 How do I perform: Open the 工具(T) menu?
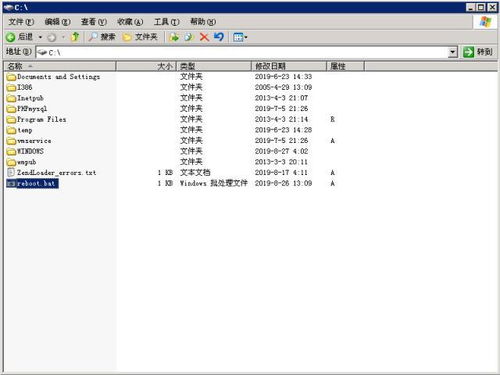coord(166,22)
